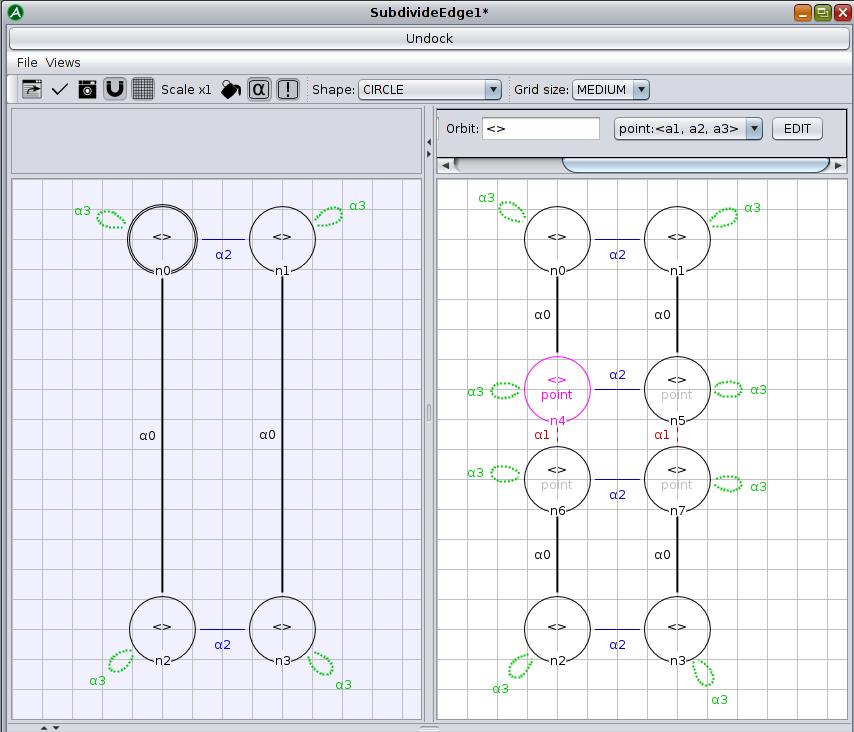
Task: Select node n3 in the left graph
Action: 282,629
